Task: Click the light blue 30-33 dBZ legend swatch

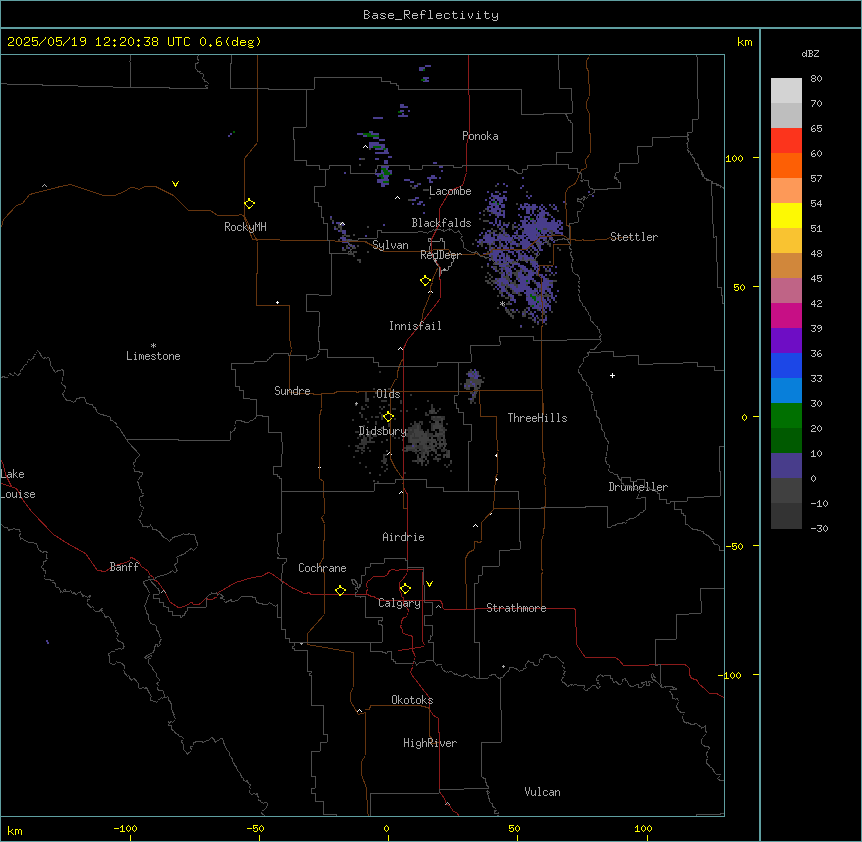Action: 786,390
